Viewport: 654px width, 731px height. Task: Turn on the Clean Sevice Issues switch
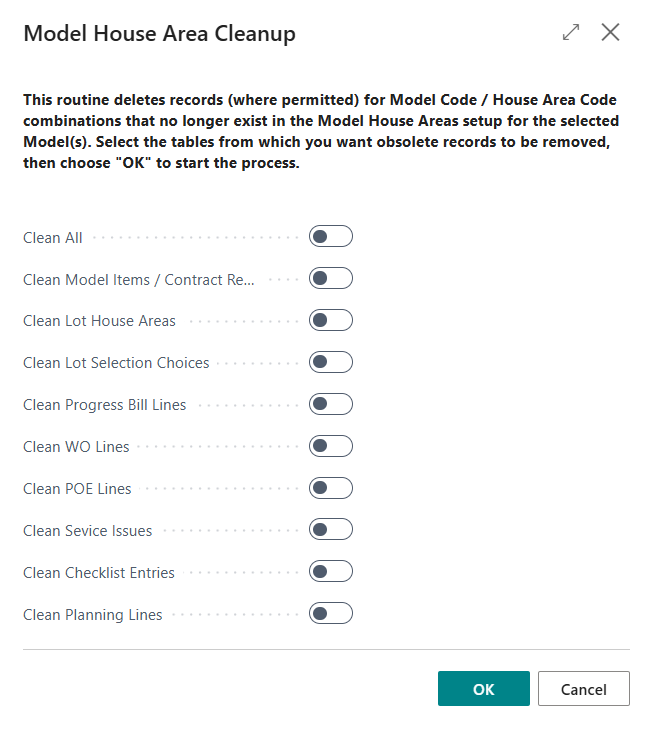(330, 529)
